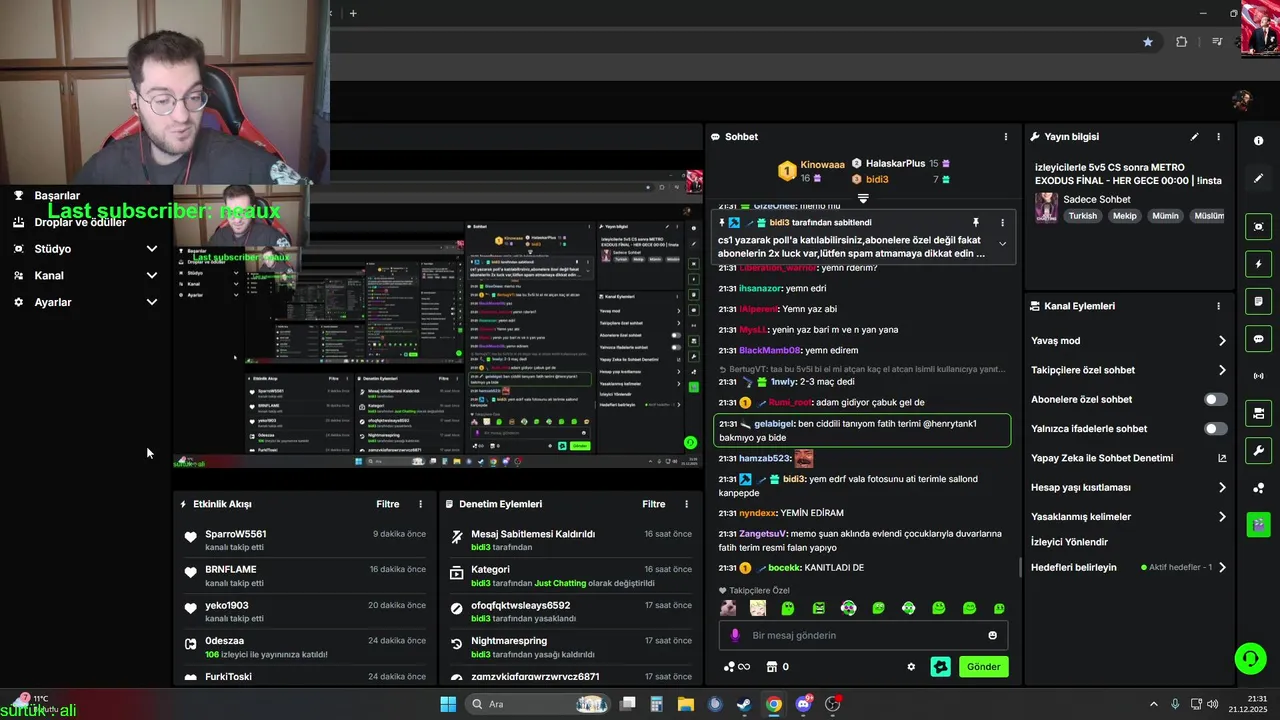Click hamzab523's posted emote image

point(804,459)
